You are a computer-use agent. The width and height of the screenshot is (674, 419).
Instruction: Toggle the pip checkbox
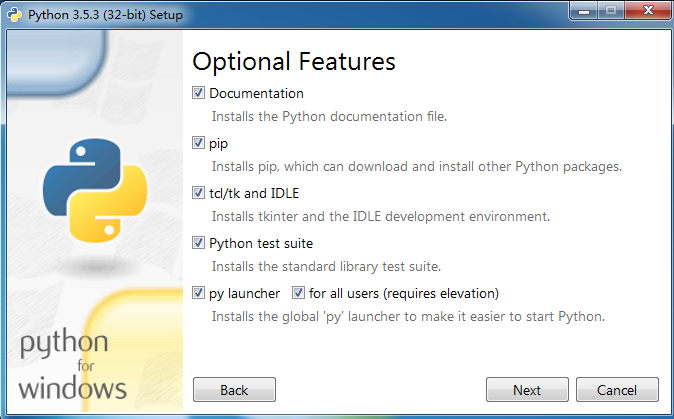pyautogui.click(x=198, y=143)
